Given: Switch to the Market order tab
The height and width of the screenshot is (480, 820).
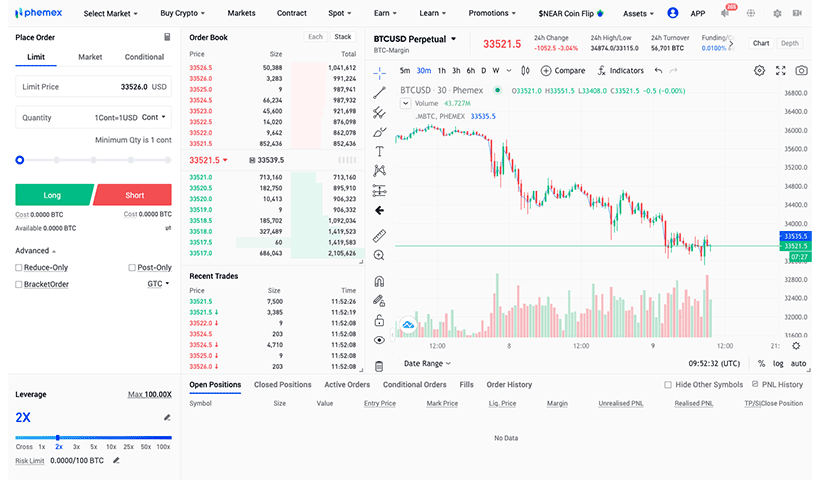Looking at the screenshot, I should tap(90, 57).
